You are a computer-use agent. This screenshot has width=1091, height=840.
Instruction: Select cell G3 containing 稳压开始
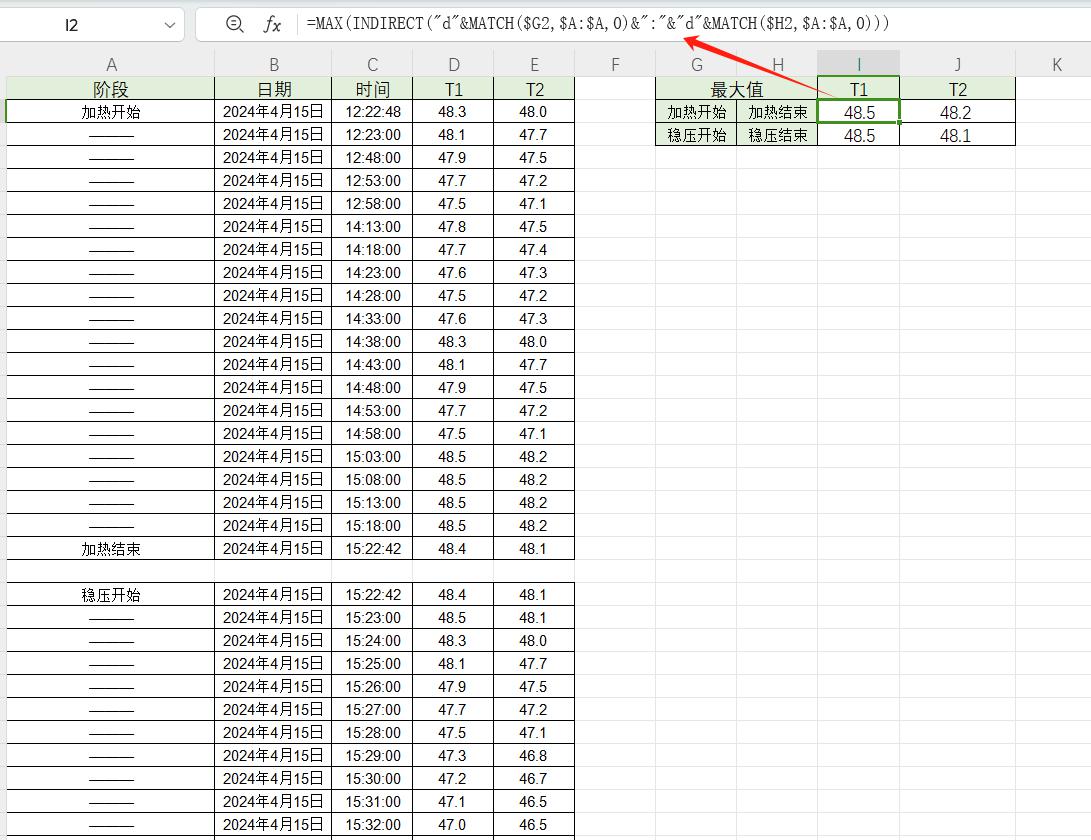(696, 135)
